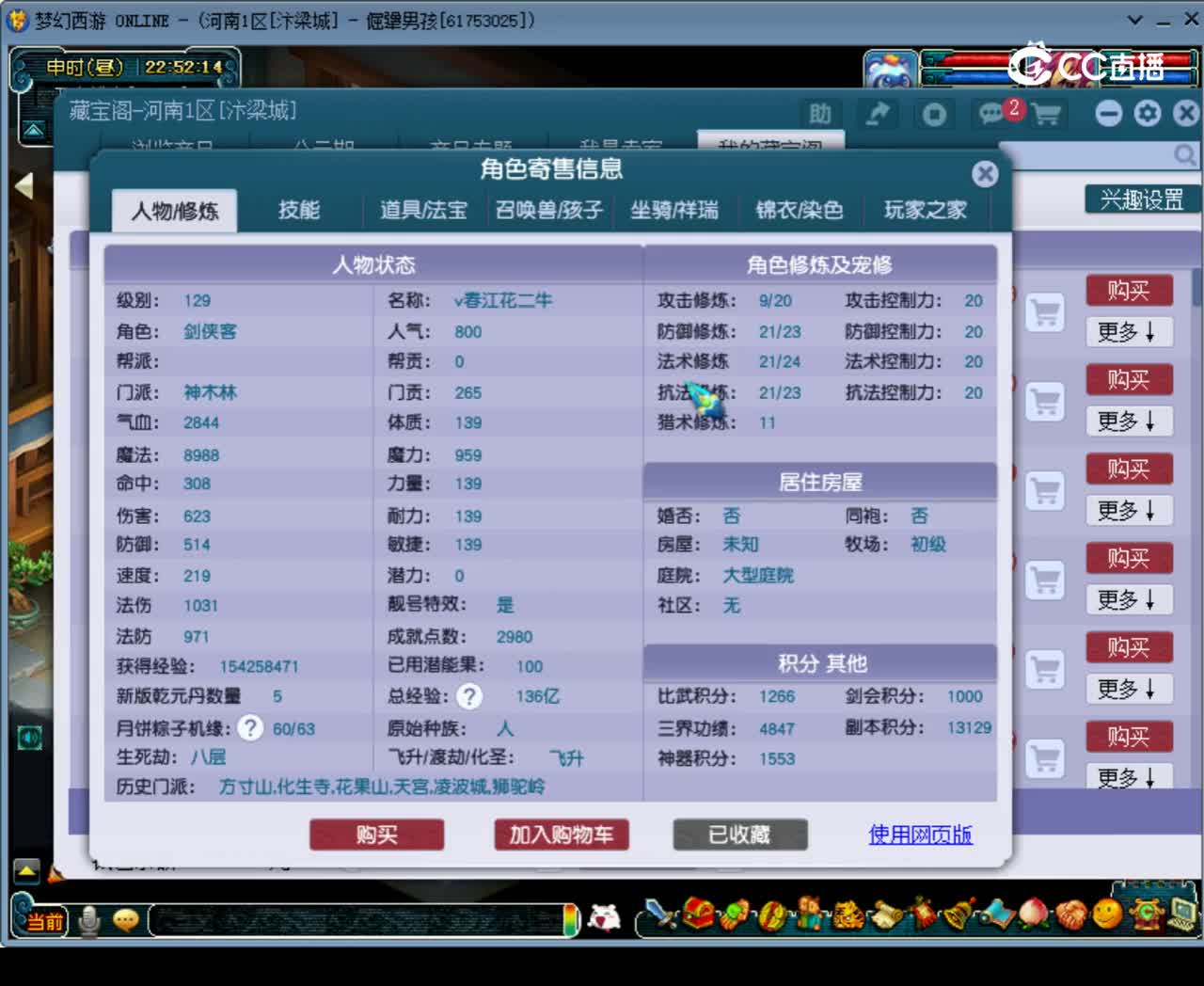Click the 13129 副本积分 value
The width and height of the screenshot is (1204, 986).
[x=969, y=727]
